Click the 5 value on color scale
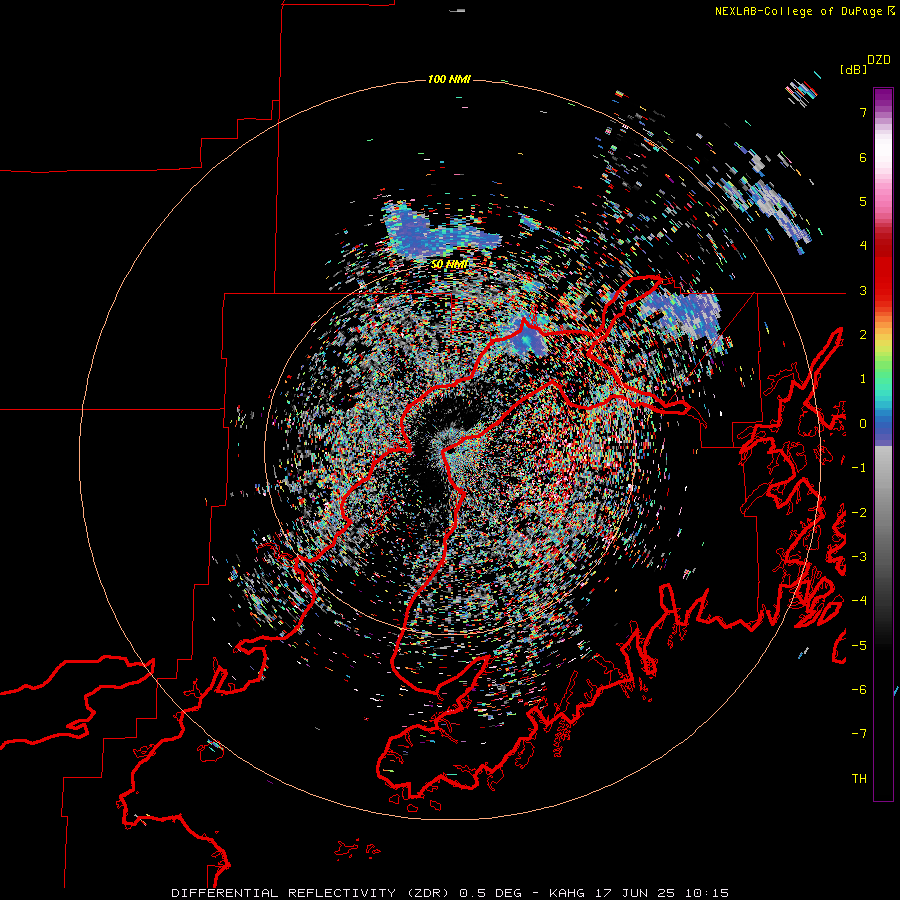Image resolution: width=900 pixels, height=900 pixels. pyautogui.click(x=863, y=201)
